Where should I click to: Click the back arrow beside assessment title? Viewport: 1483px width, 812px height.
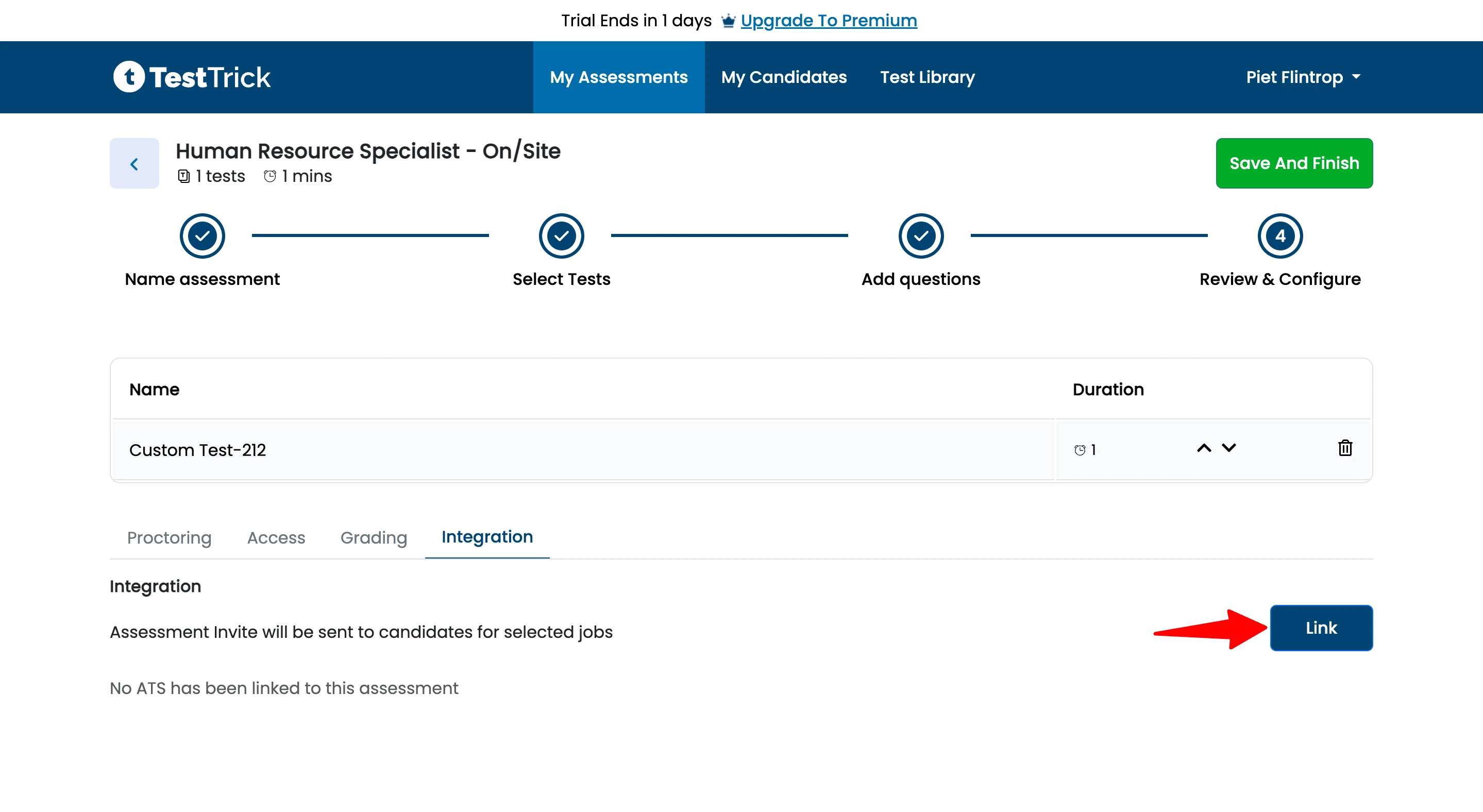click(x=133, y=163)
